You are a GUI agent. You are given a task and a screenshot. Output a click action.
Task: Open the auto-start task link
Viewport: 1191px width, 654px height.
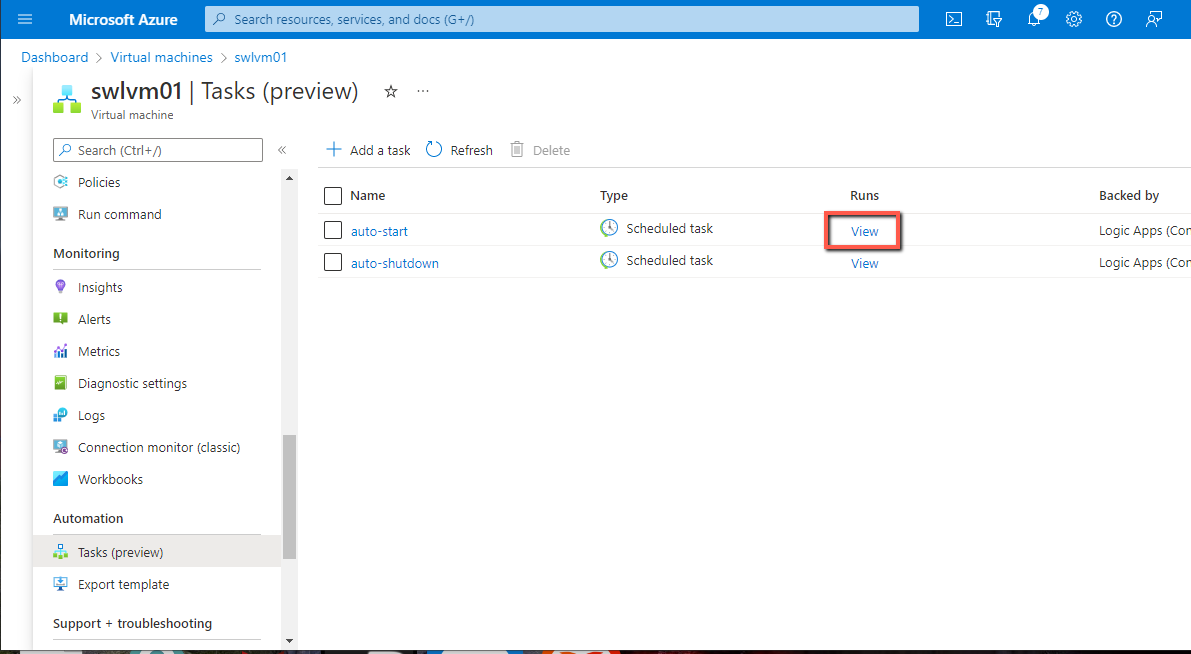(x=379, y=231)
